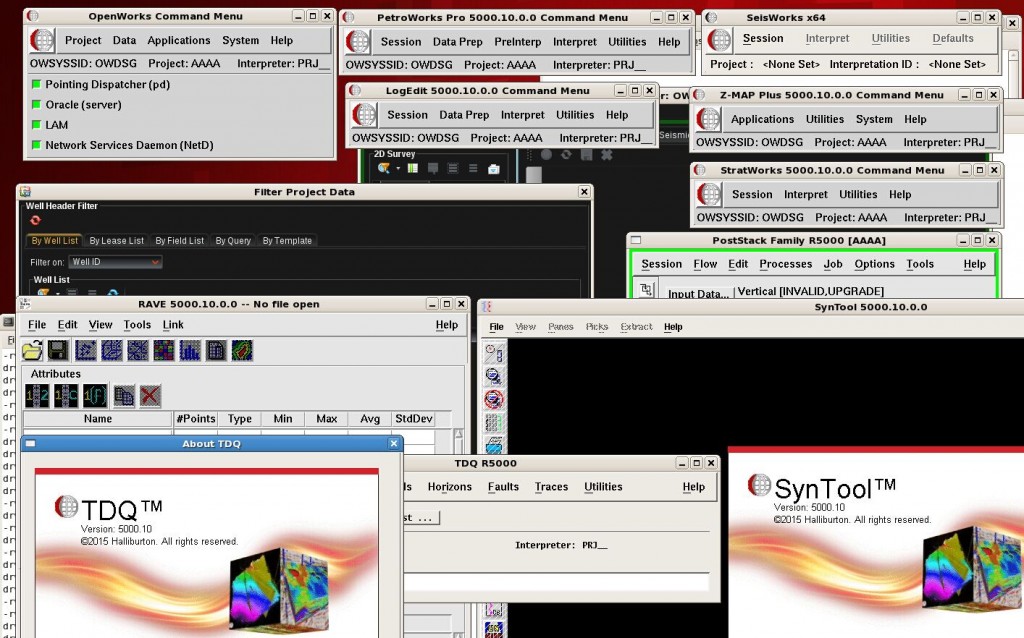This screenshot has width=1024, height=638.
Task: Open the Faults menu in TDQ R5000
Action: (x=503, y=486)
